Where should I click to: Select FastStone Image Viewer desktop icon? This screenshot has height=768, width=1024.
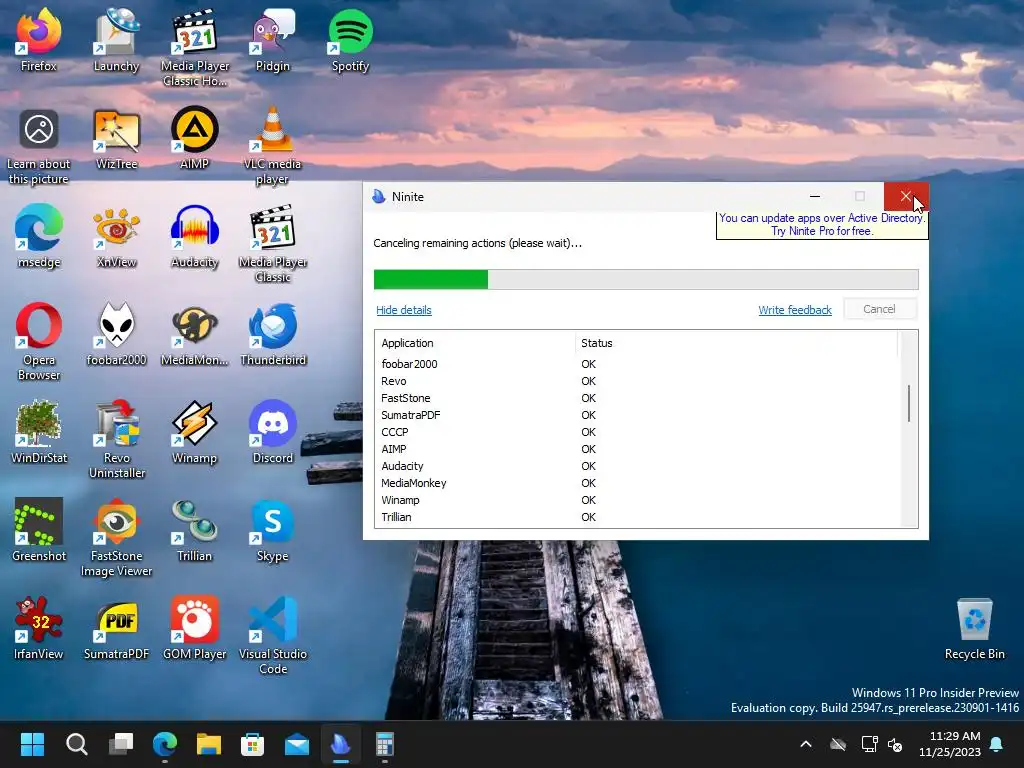(116, 538)
